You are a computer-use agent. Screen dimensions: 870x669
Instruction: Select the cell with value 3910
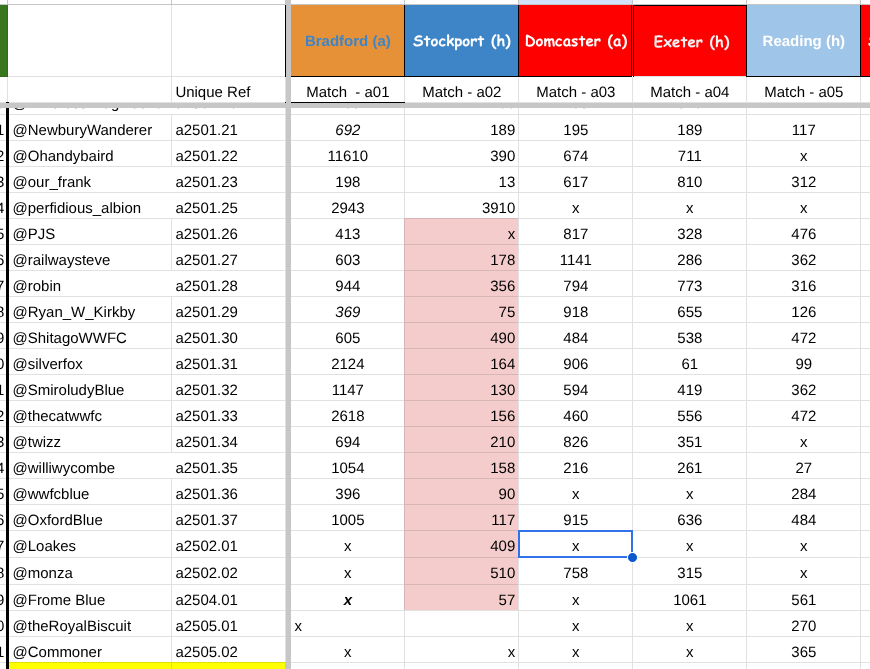click(461, 208)
